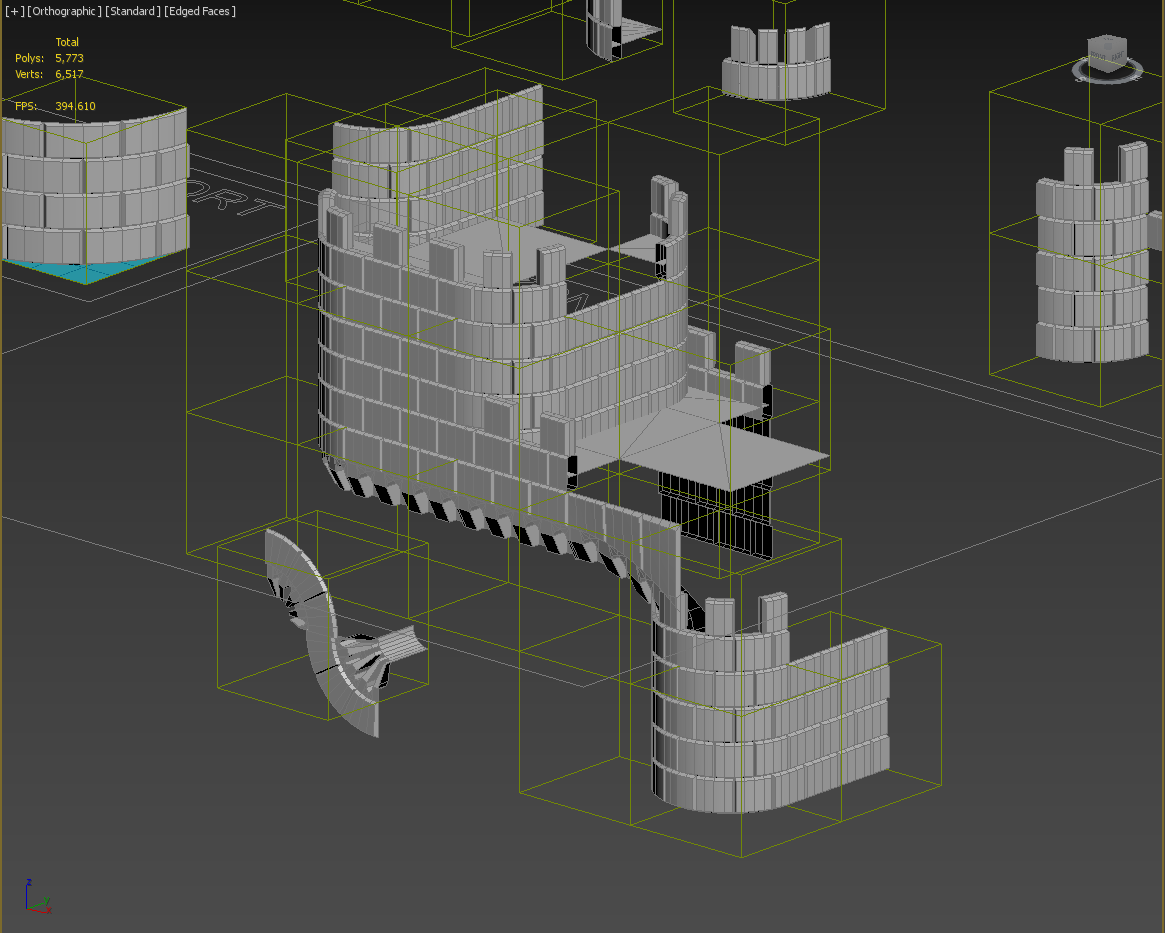Viewport: 1165px width, 933px height.
Task: Open the Orthographic point-of-view viewport menu
Action: (x=65, y=11)
